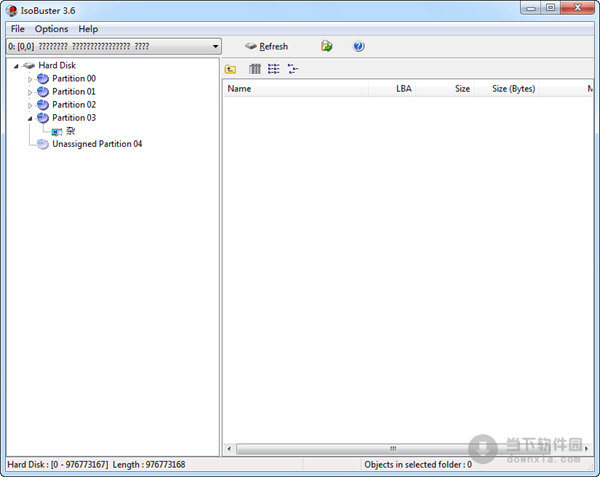
Task: Minimize the IsoBuster window
Action: 531,8
